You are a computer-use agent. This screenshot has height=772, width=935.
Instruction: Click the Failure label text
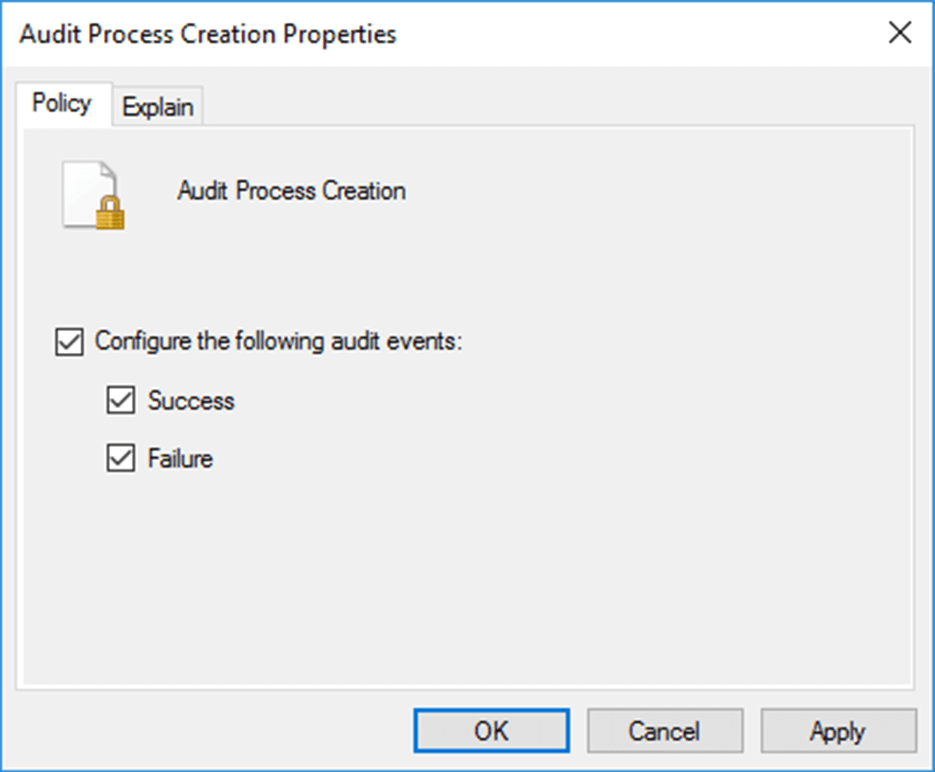(180, 459)
